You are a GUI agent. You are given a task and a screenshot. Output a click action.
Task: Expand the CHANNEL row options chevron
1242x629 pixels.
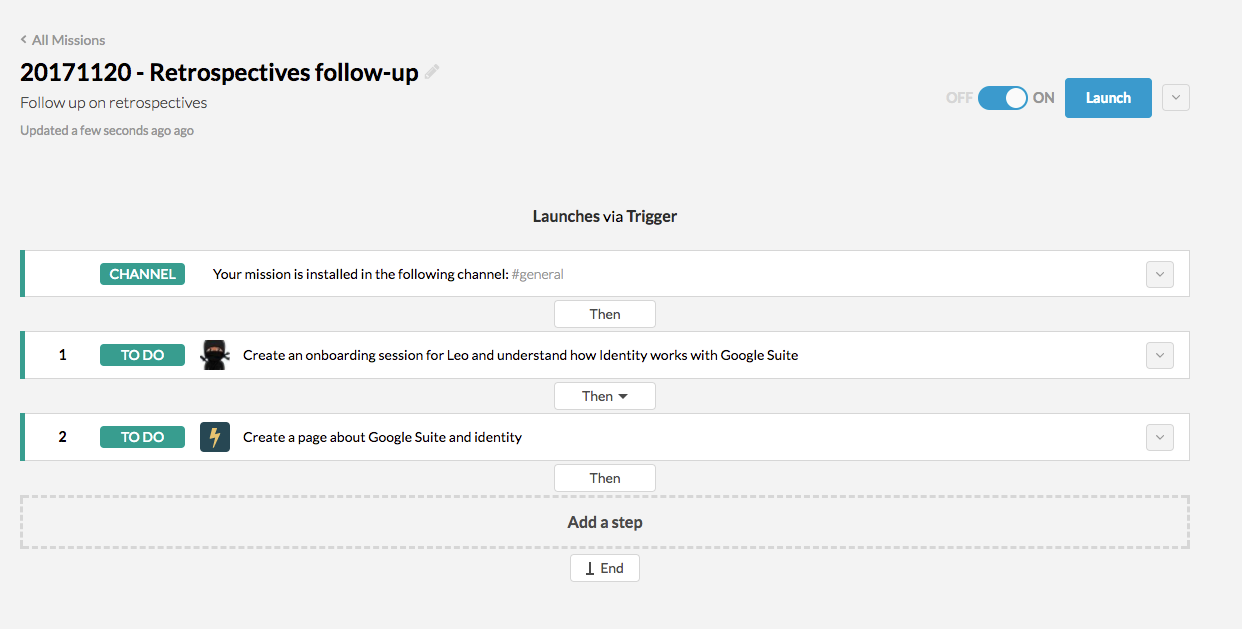coord(1159,274)
